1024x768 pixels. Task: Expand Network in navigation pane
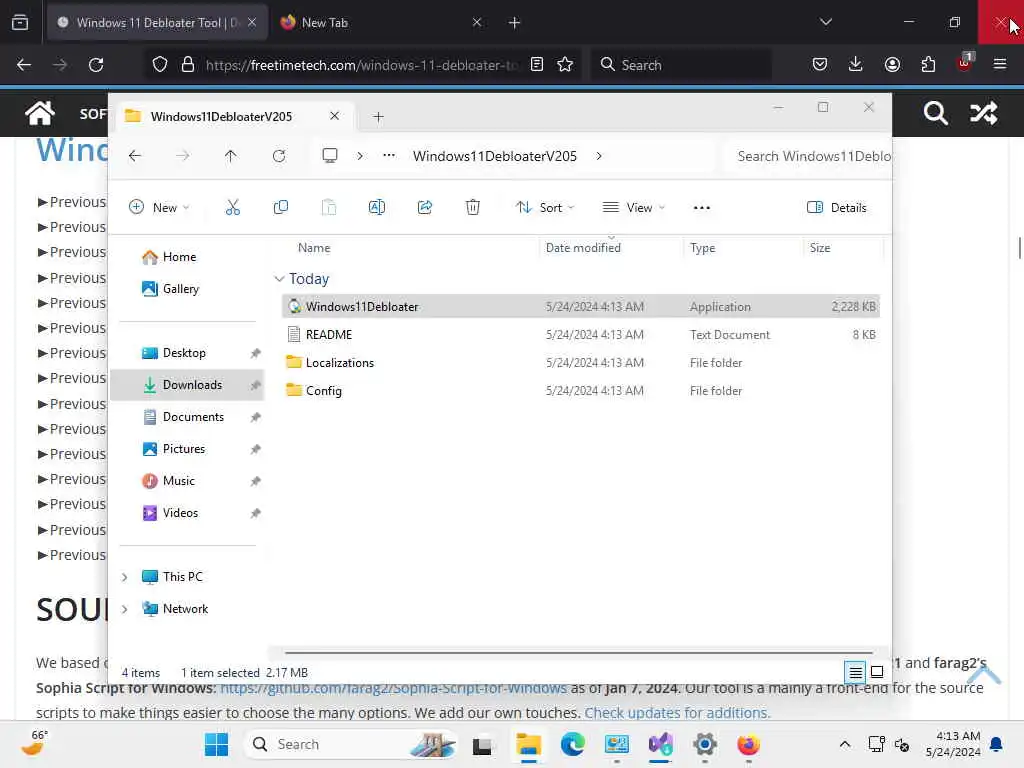click(125, 609)
